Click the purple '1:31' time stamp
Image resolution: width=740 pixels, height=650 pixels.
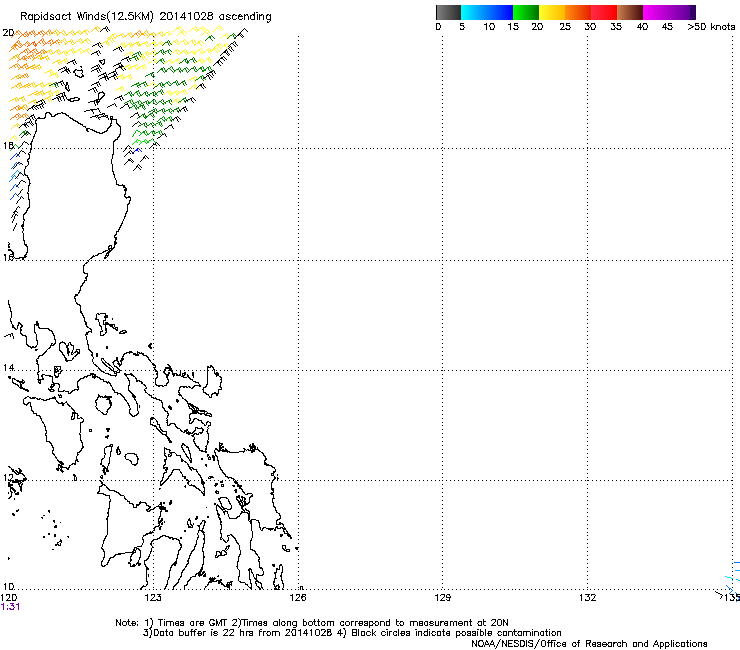click(10, 607)
